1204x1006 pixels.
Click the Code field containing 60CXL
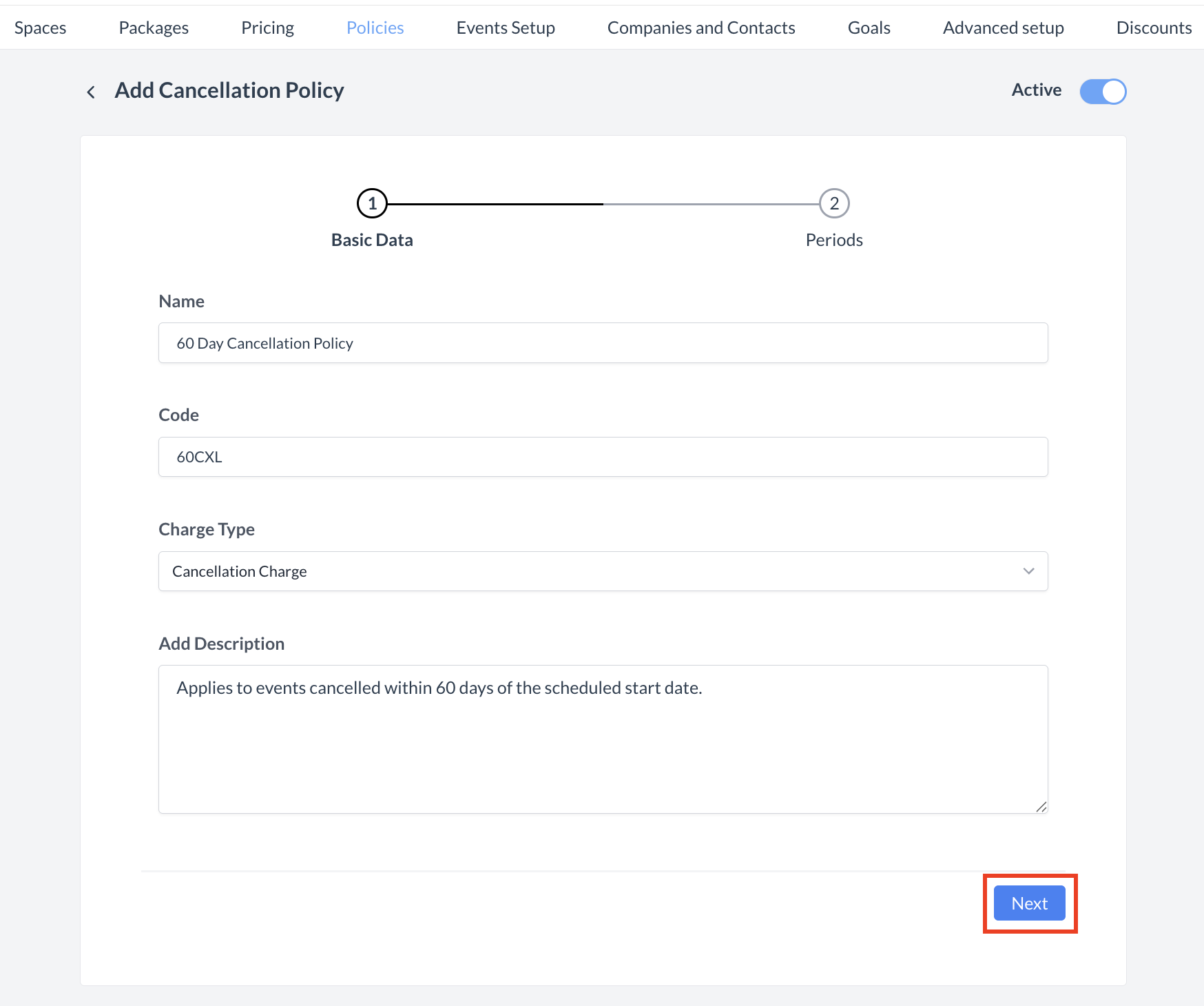pyautogui.click(x=603, y=456)
